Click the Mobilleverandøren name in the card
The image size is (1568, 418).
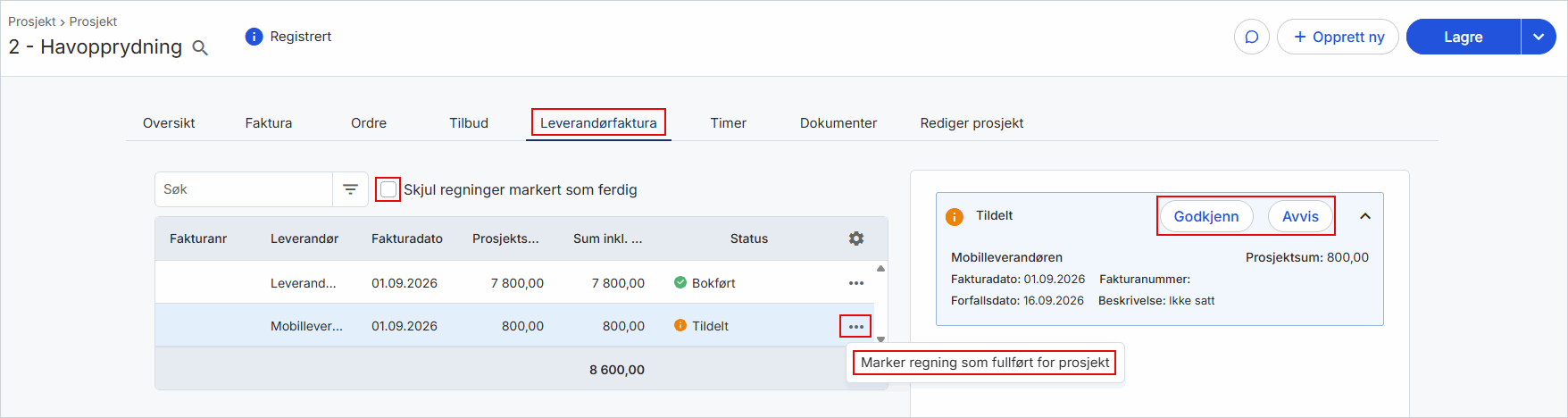coord(1006,257)
